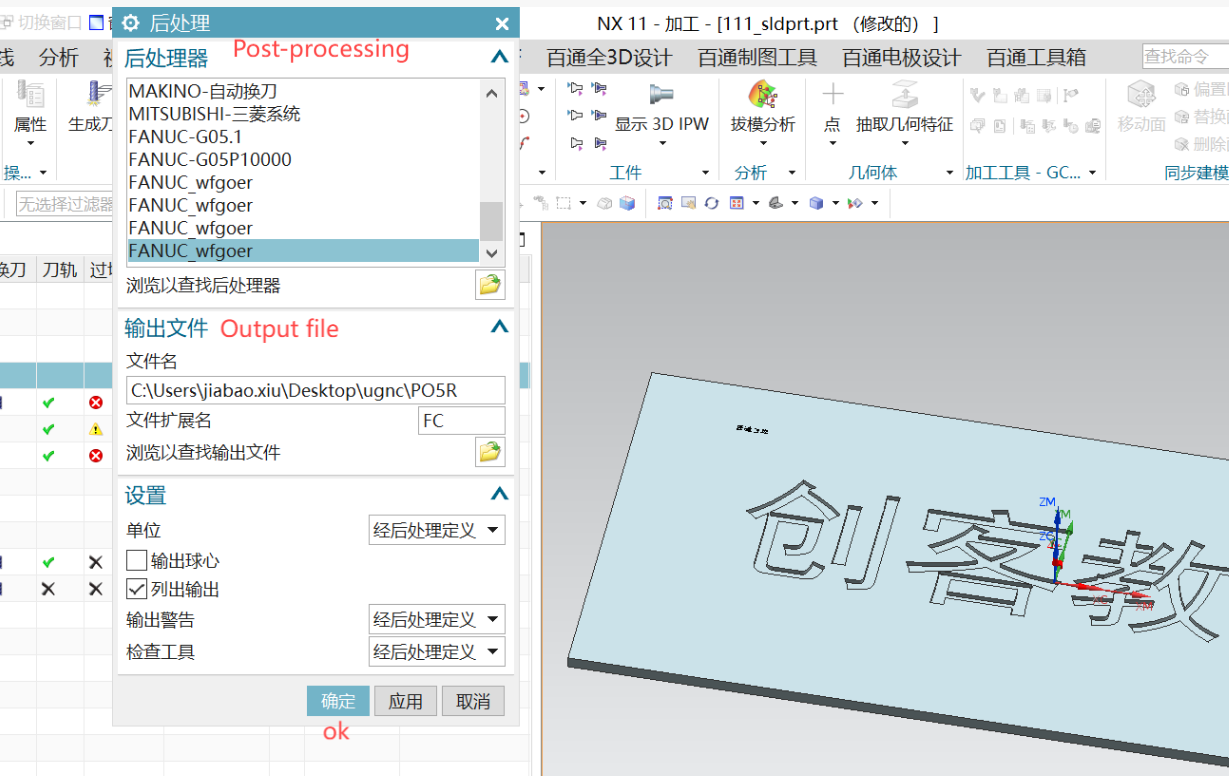
Task: Select FANUC-G05P10000 in the postprocessor list
Action: pos(302,159)
